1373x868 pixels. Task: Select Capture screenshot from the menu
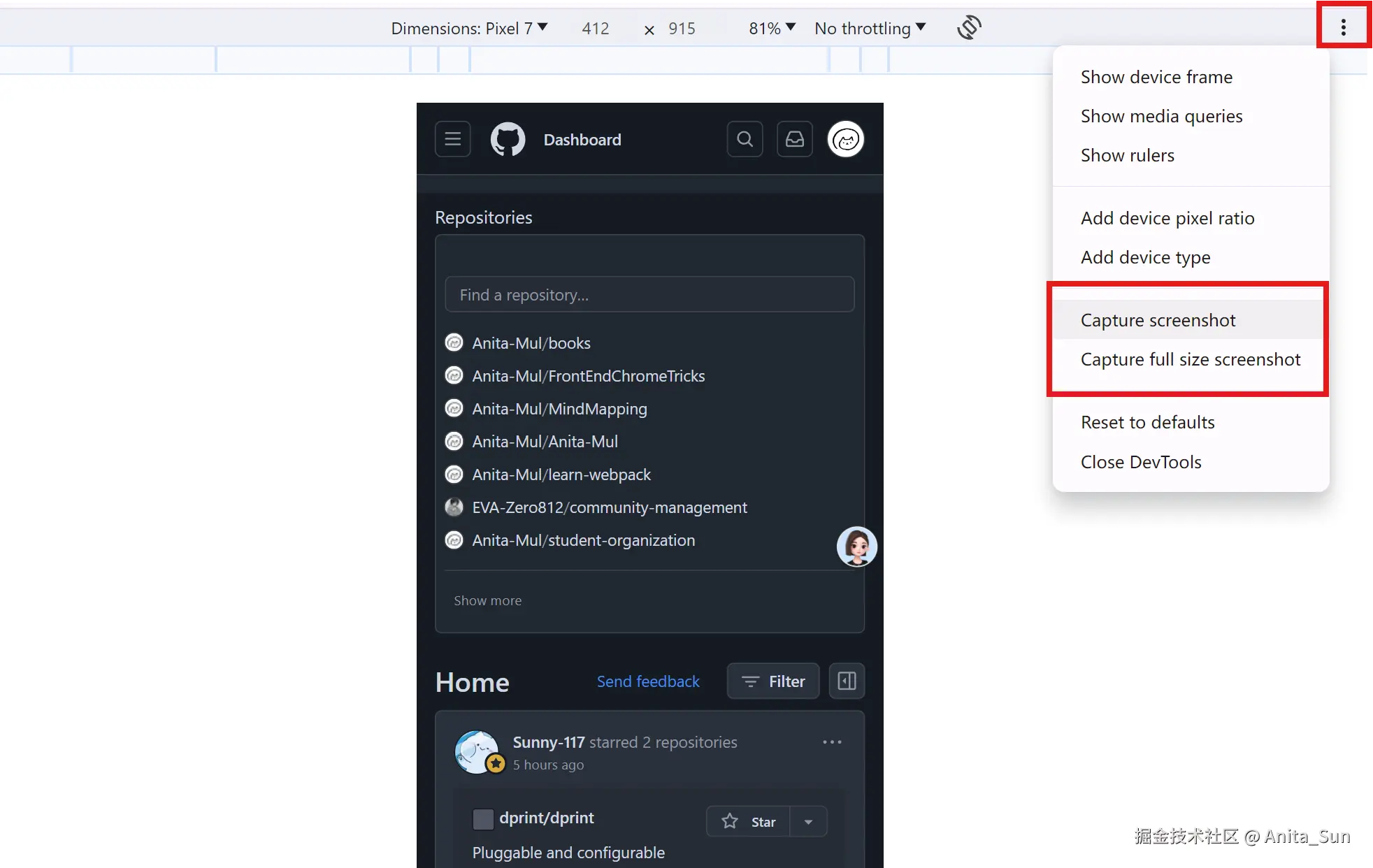[1158, 320]
